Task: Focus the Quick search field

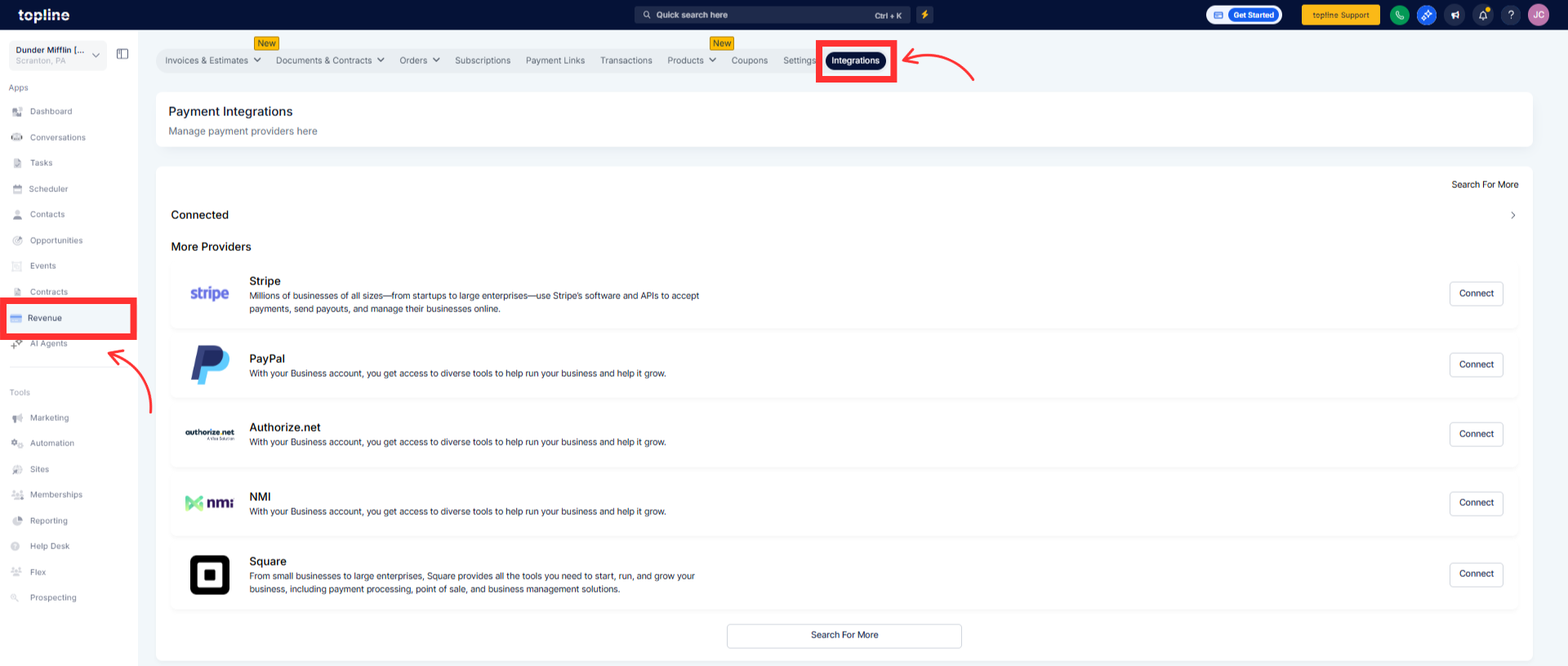Action: (x=773, y=15)
